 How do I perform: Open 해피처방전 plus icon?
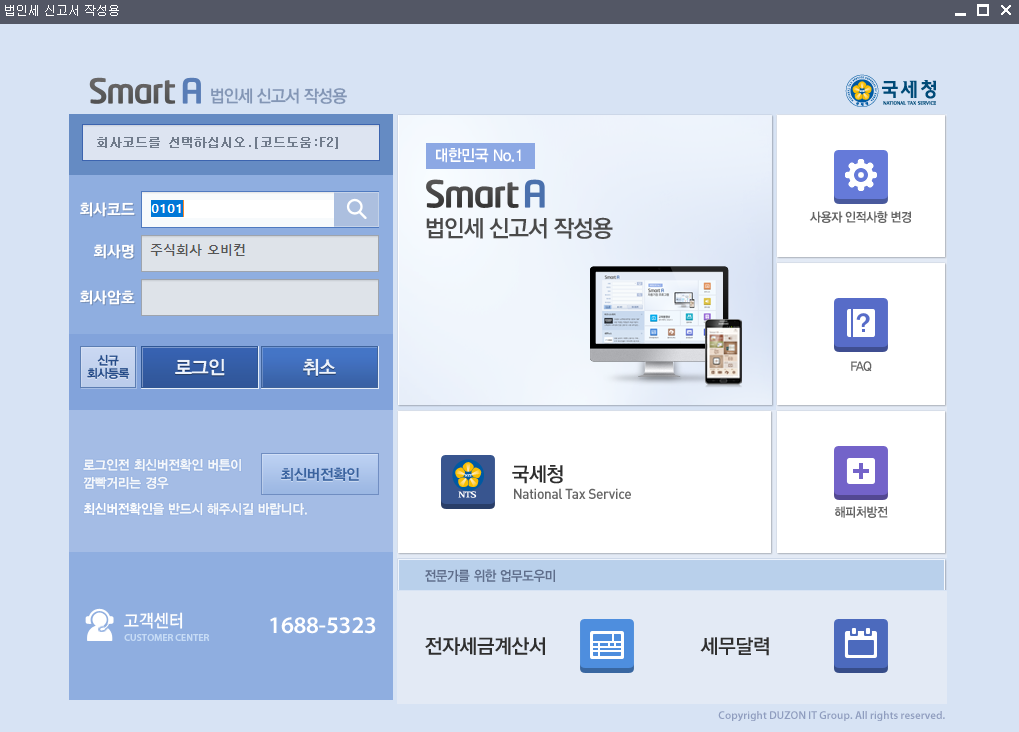[x=860, y=472]
